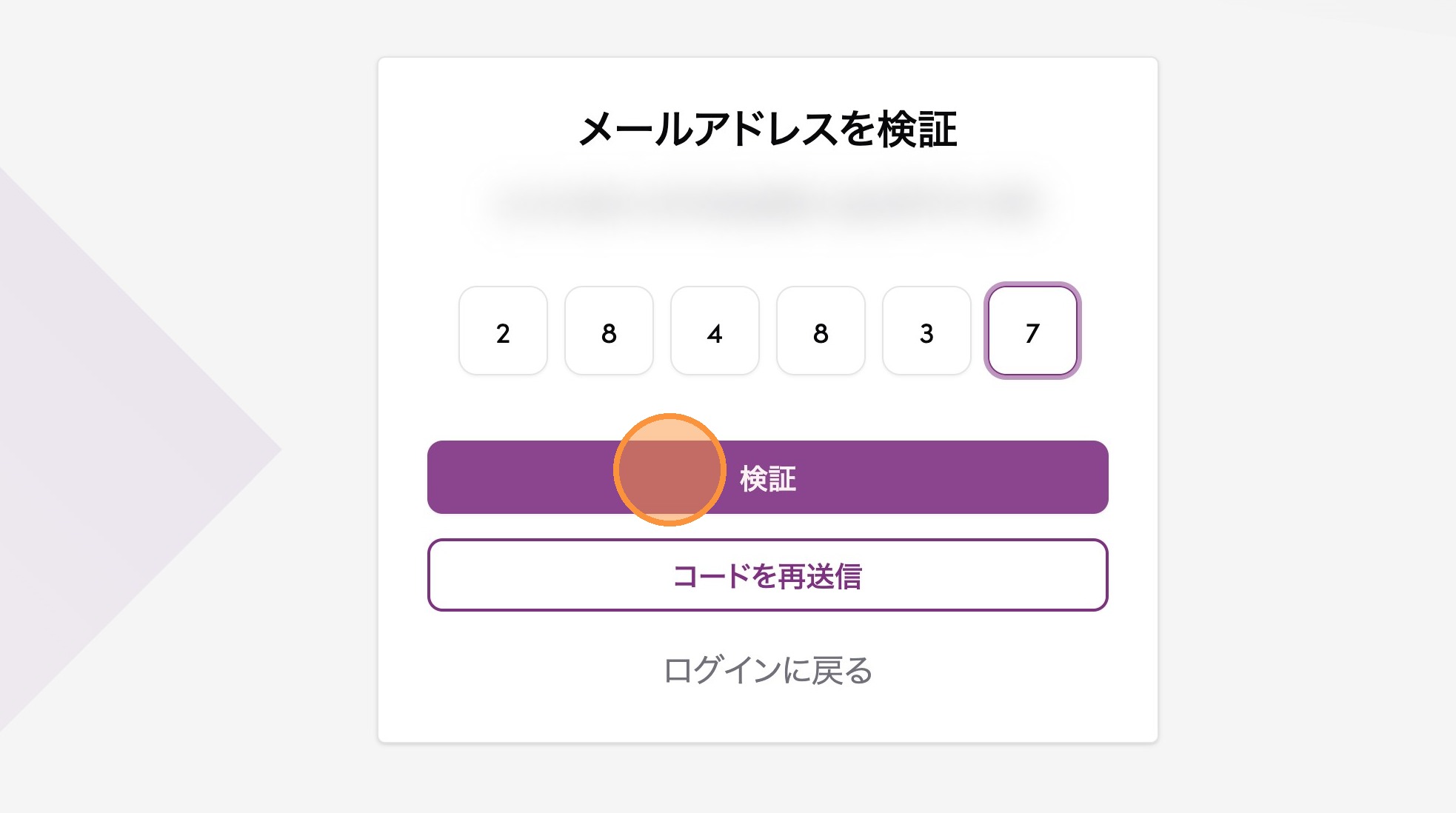Viewport: 1456px width, 813px height.
Task: Focus the fifth digit box showing 3
Action: tap(926, 331)
